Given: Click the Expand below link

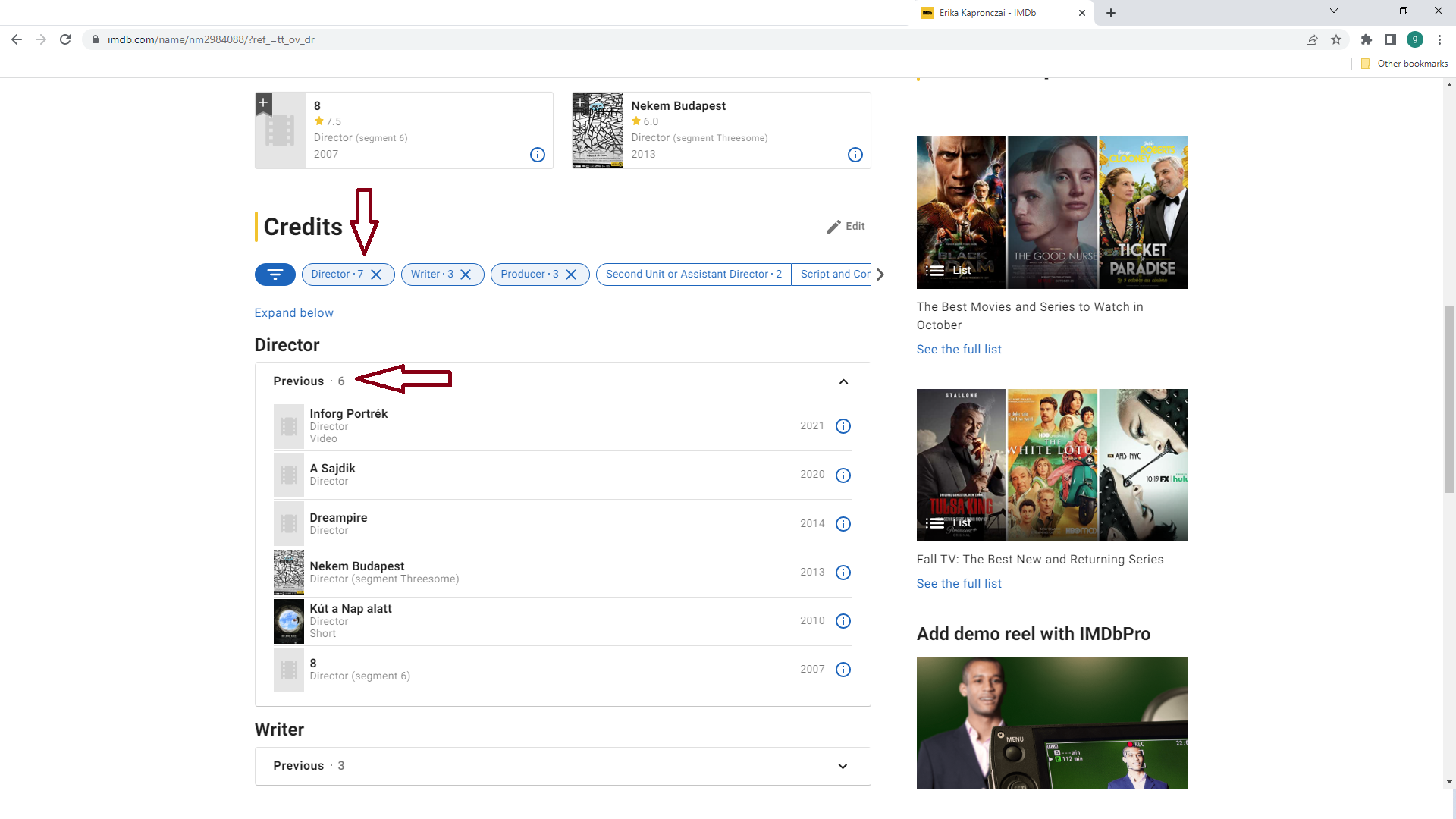Looking at the screenshot, I should pyautogui.click(x=293, y=312).
